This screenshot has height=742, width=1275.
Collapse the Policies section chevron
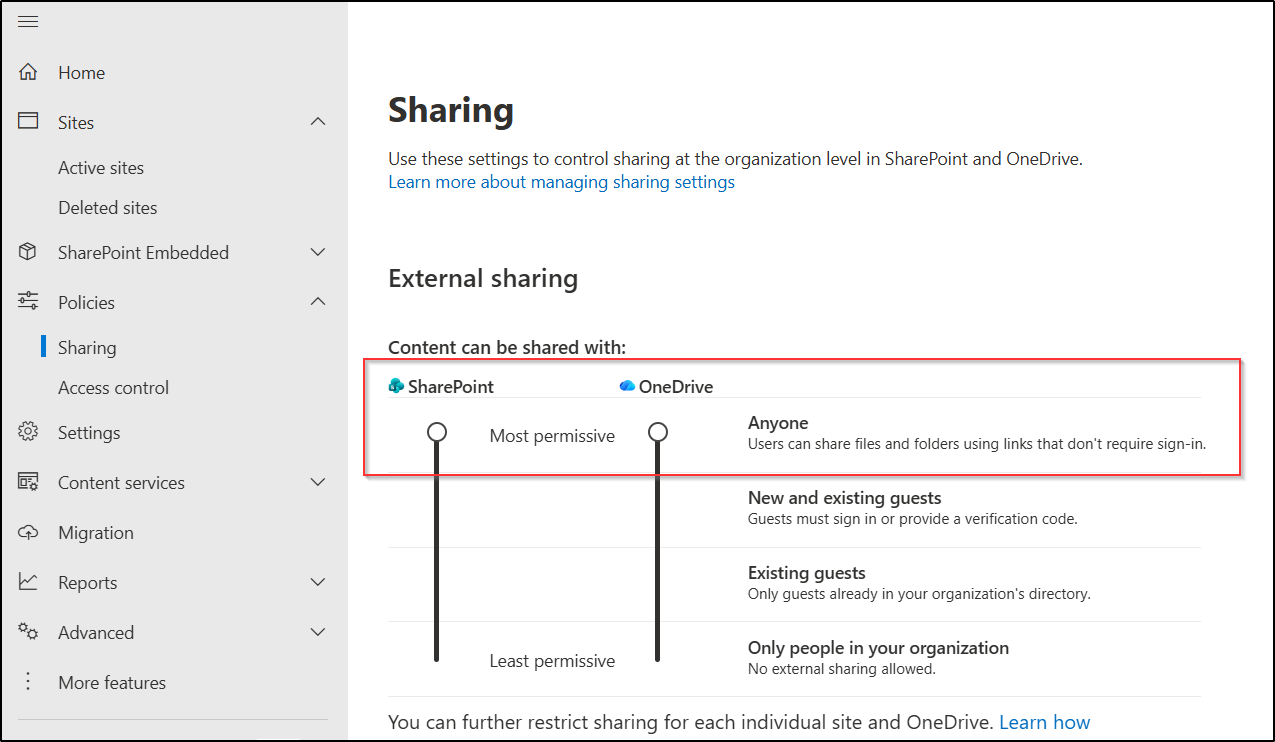[x=318, y=302]
